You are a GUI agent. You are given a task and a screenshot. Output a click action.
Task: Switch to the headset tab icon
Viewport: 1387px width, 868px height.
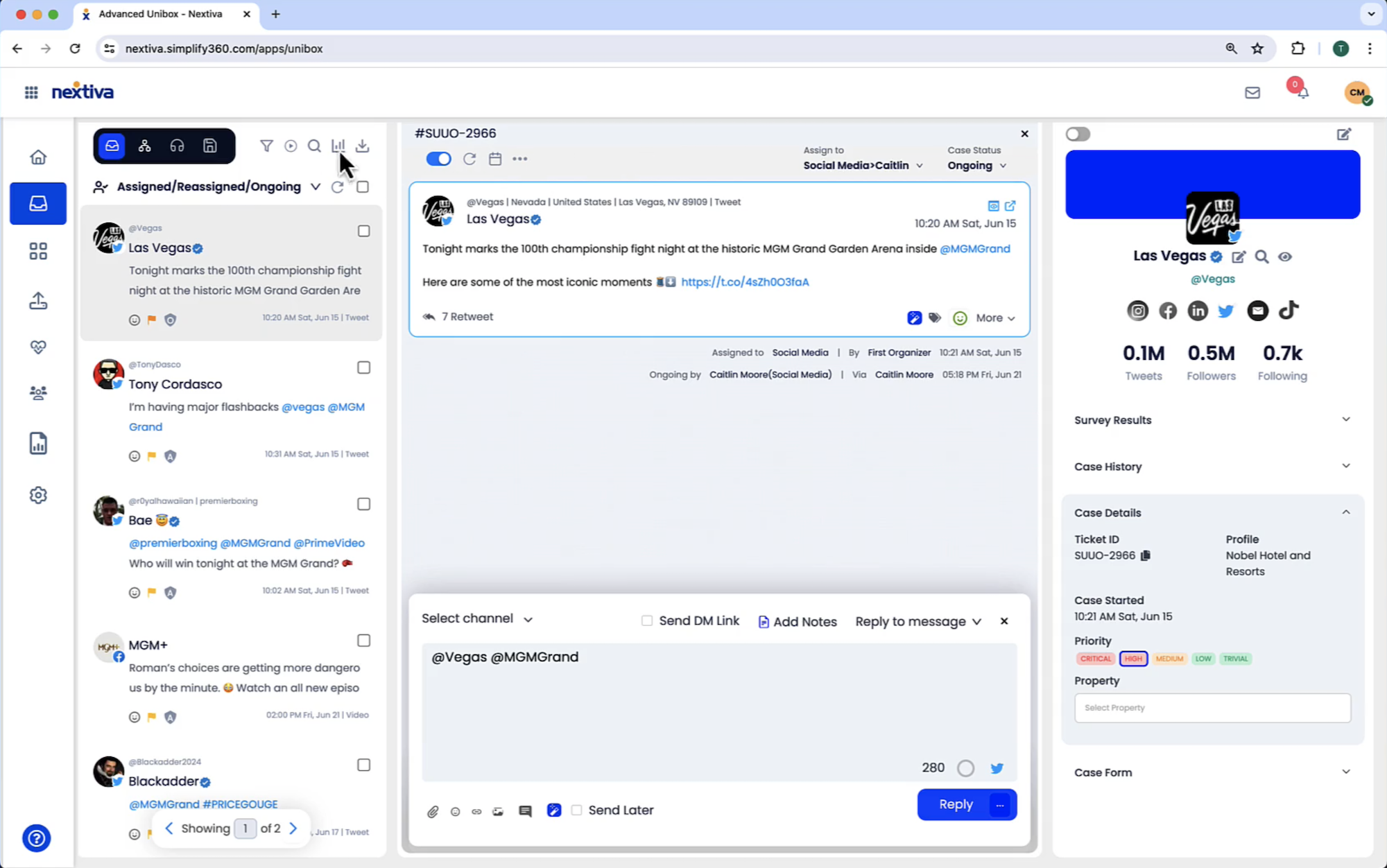[x=177, y=146]
